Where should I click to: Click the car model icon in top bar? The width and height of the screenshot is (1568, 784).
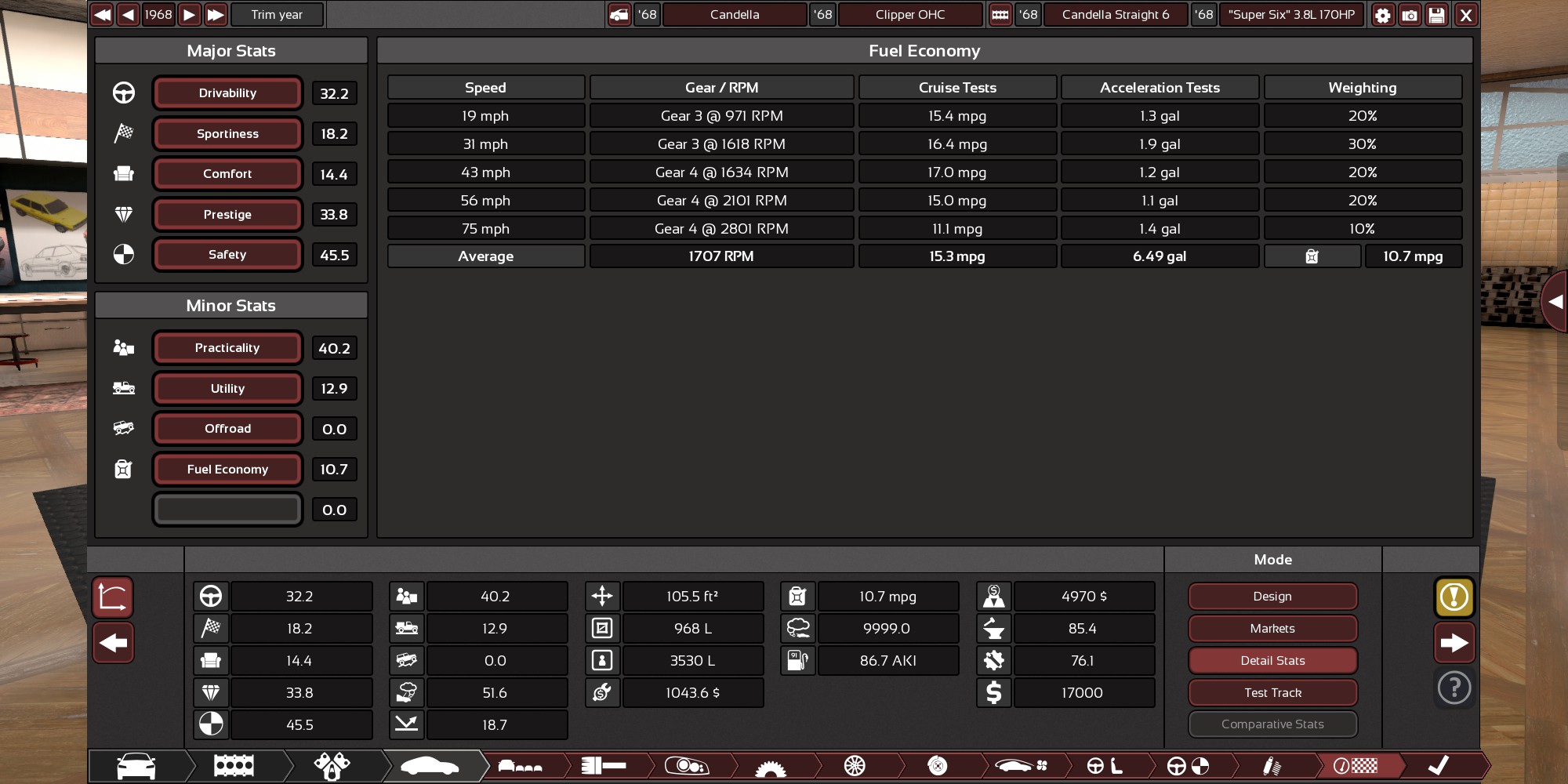tap(619, 14)
